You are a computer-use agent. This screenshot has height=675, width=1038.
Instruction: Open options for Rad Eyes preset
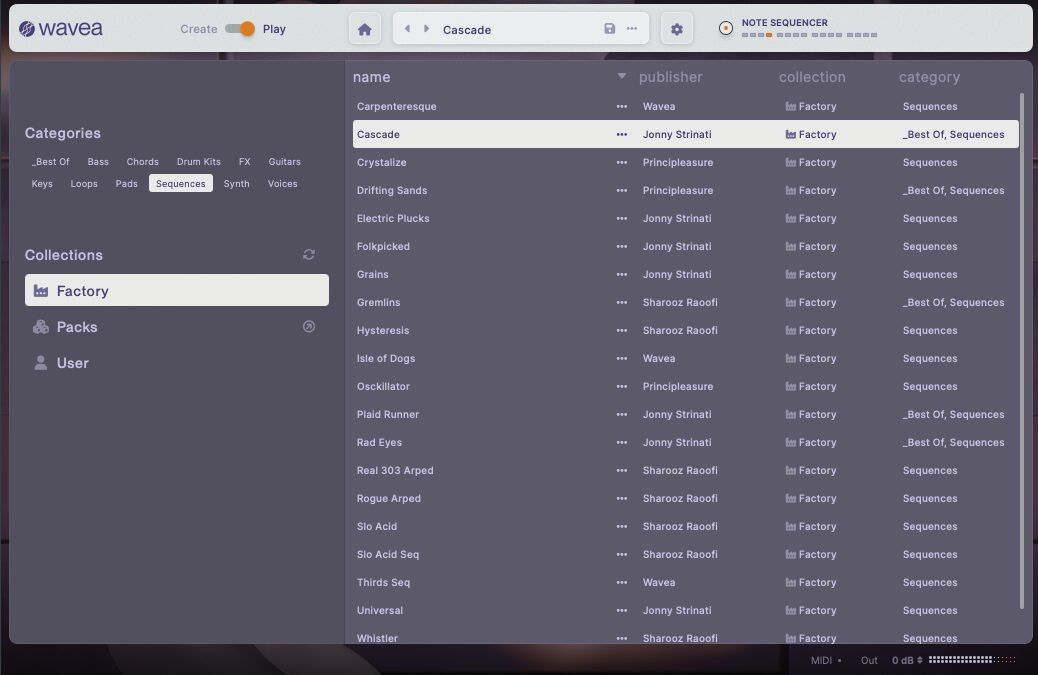[622, 443]
